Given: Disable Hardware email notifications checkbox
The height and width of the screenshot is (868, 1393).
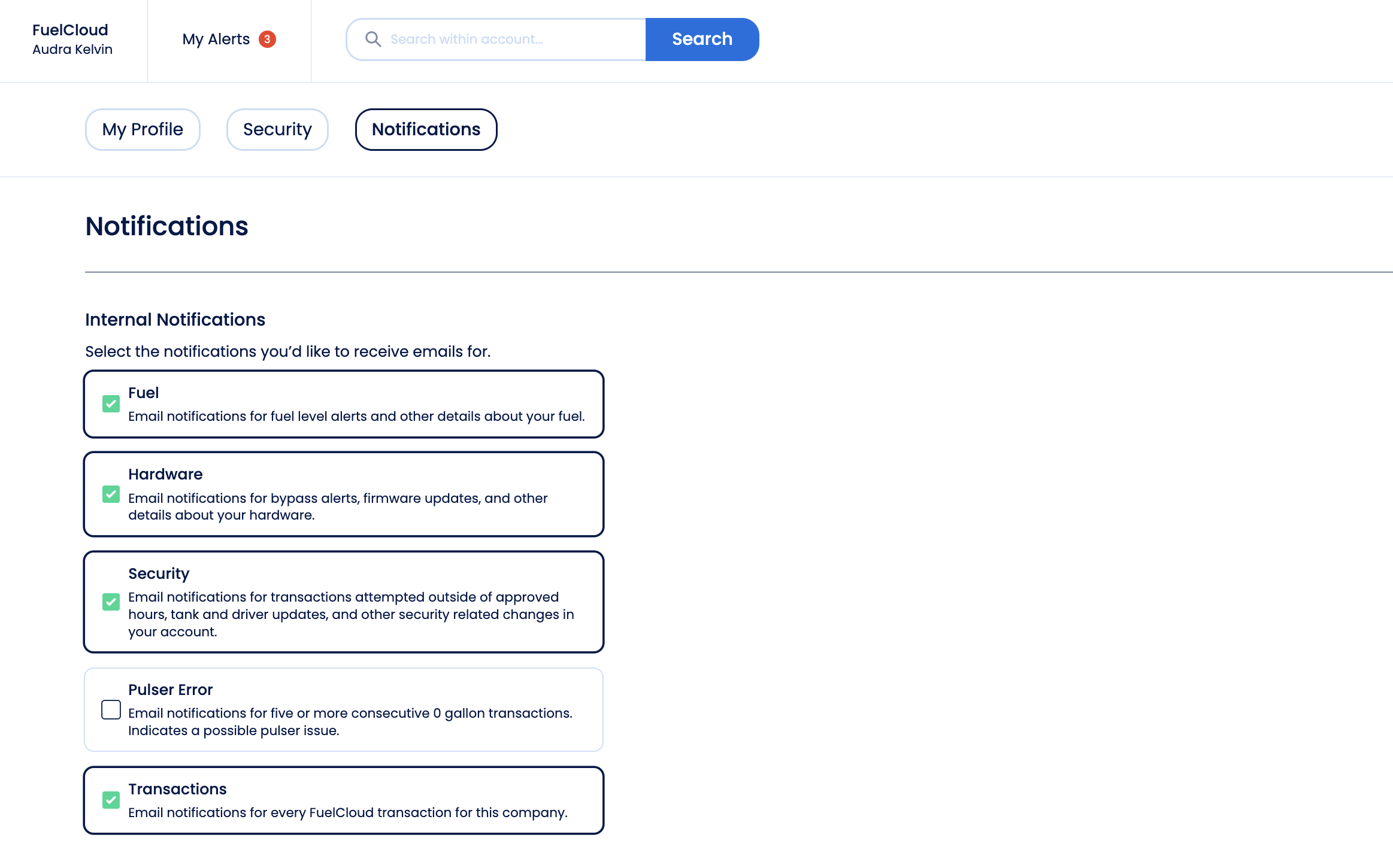Looking at the screenshot, I should coord(111,494).
